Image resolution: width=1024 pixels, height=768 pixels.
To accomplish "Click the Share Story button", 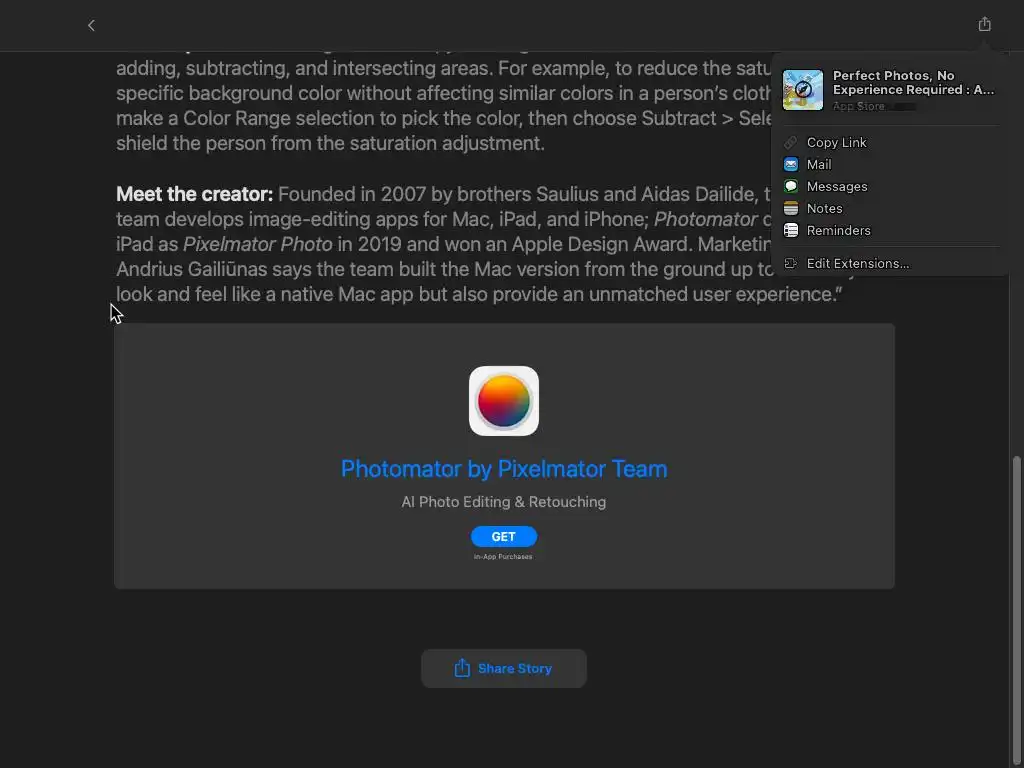I will pyautogui.click(x=504, y=668).
